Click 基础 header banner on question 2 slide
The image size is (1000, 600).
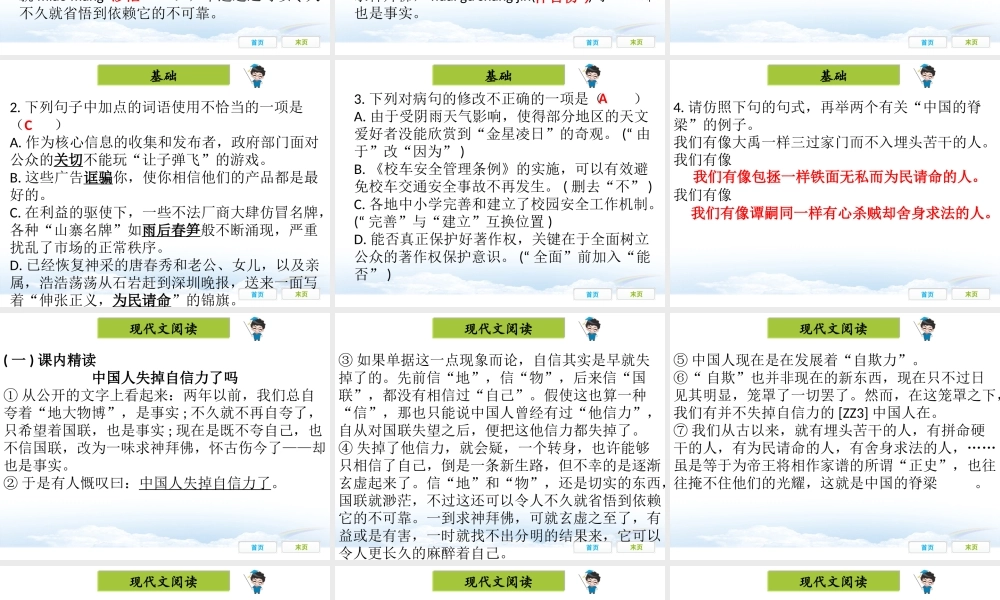[x=163, y=76]
